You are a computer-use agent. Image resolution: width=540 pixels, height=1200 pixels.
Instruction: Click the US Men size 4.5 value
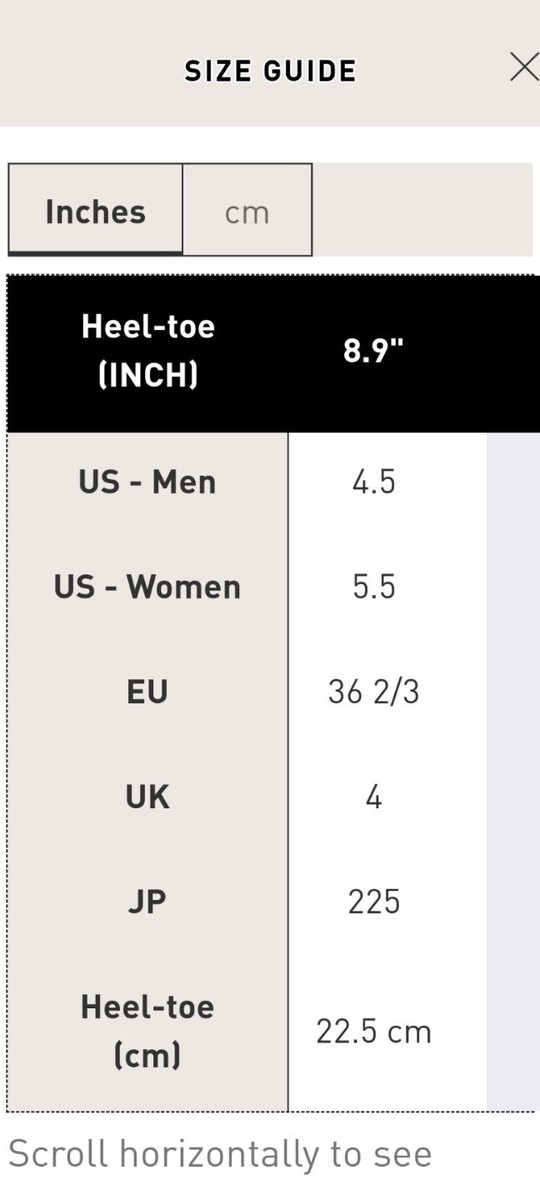pos(374,482)
